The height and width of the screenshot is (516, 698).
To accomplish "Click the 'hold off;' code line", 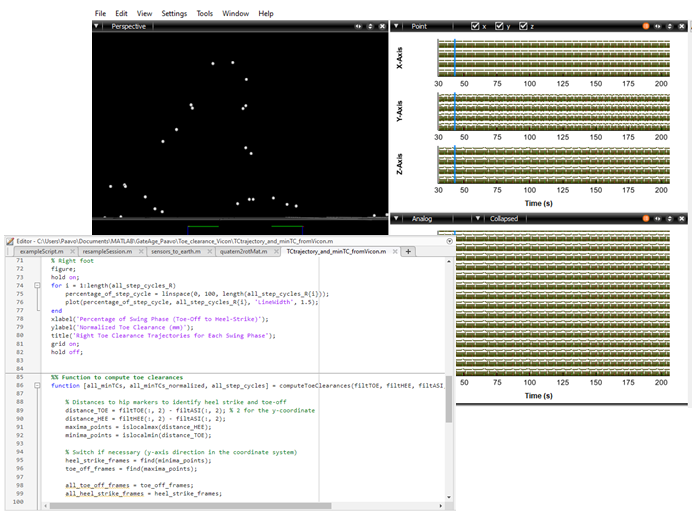I will [67, 352].
